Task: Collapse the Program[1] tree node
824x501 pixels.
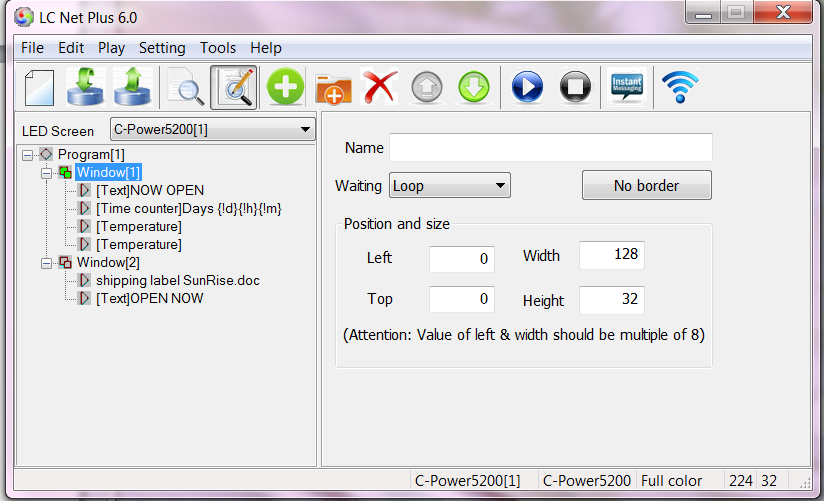Action: coord(27,155)
